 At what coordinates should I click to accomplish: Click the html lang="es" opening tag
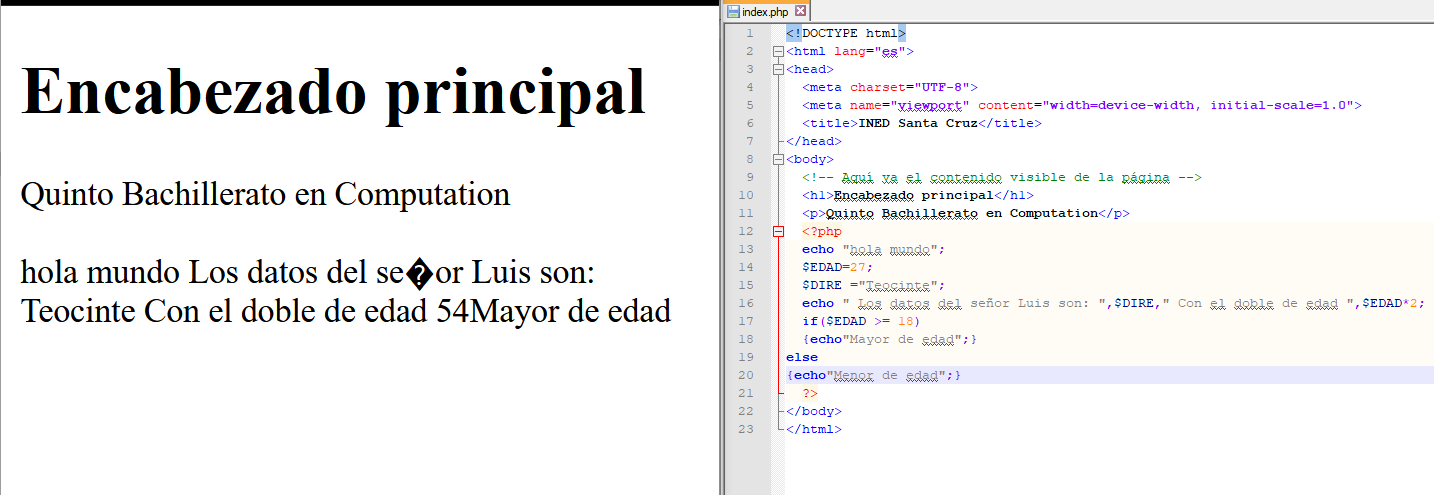tap(850, 51)
